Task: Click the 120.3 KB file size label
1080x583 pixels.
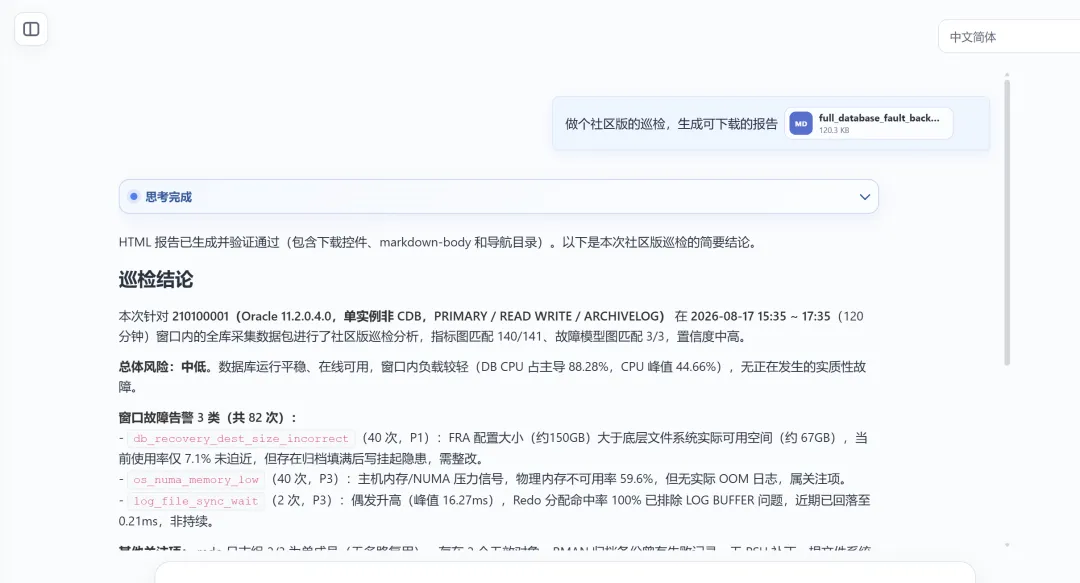Action: [x=833, y=130]
